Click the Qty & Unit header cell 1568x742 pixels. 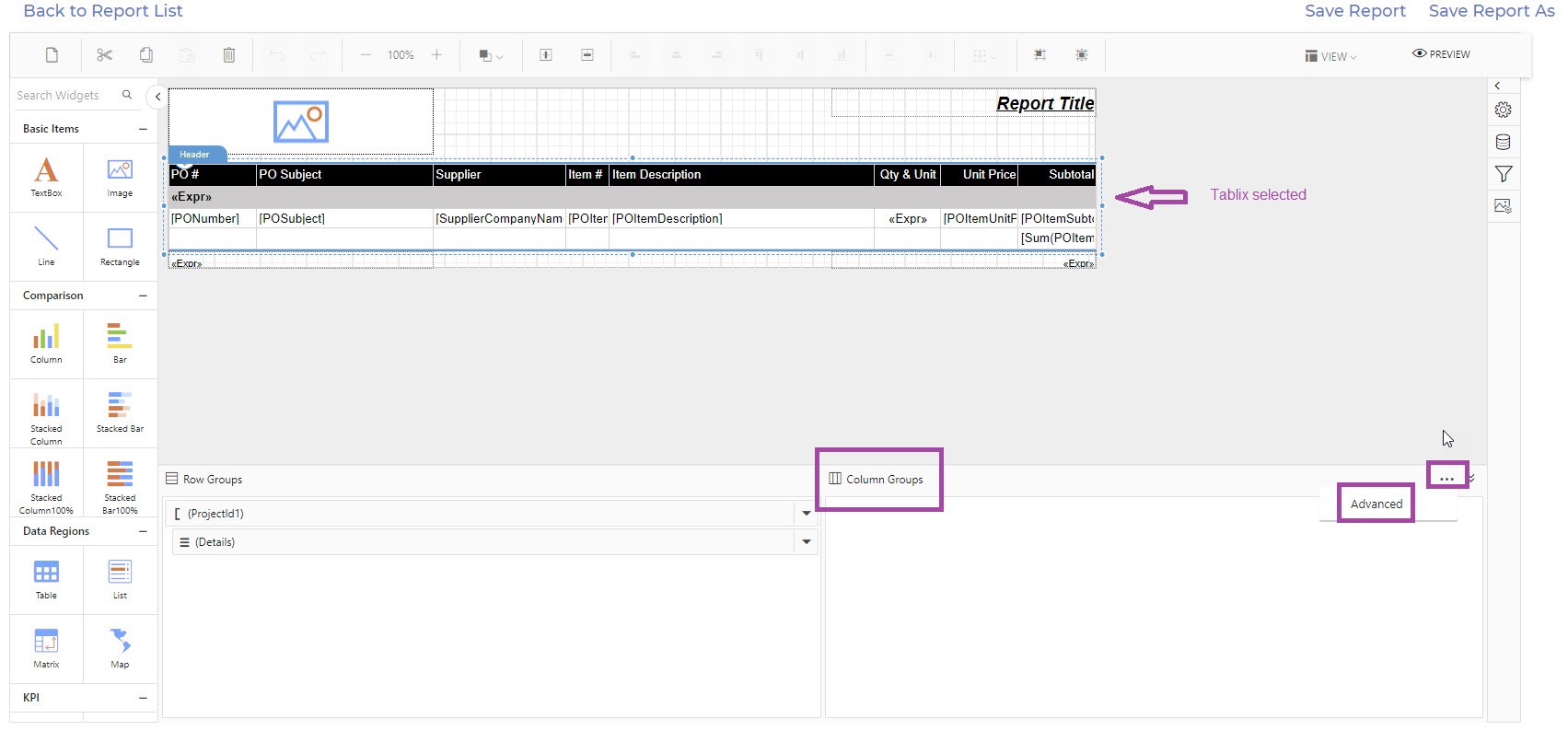(907, 175)
